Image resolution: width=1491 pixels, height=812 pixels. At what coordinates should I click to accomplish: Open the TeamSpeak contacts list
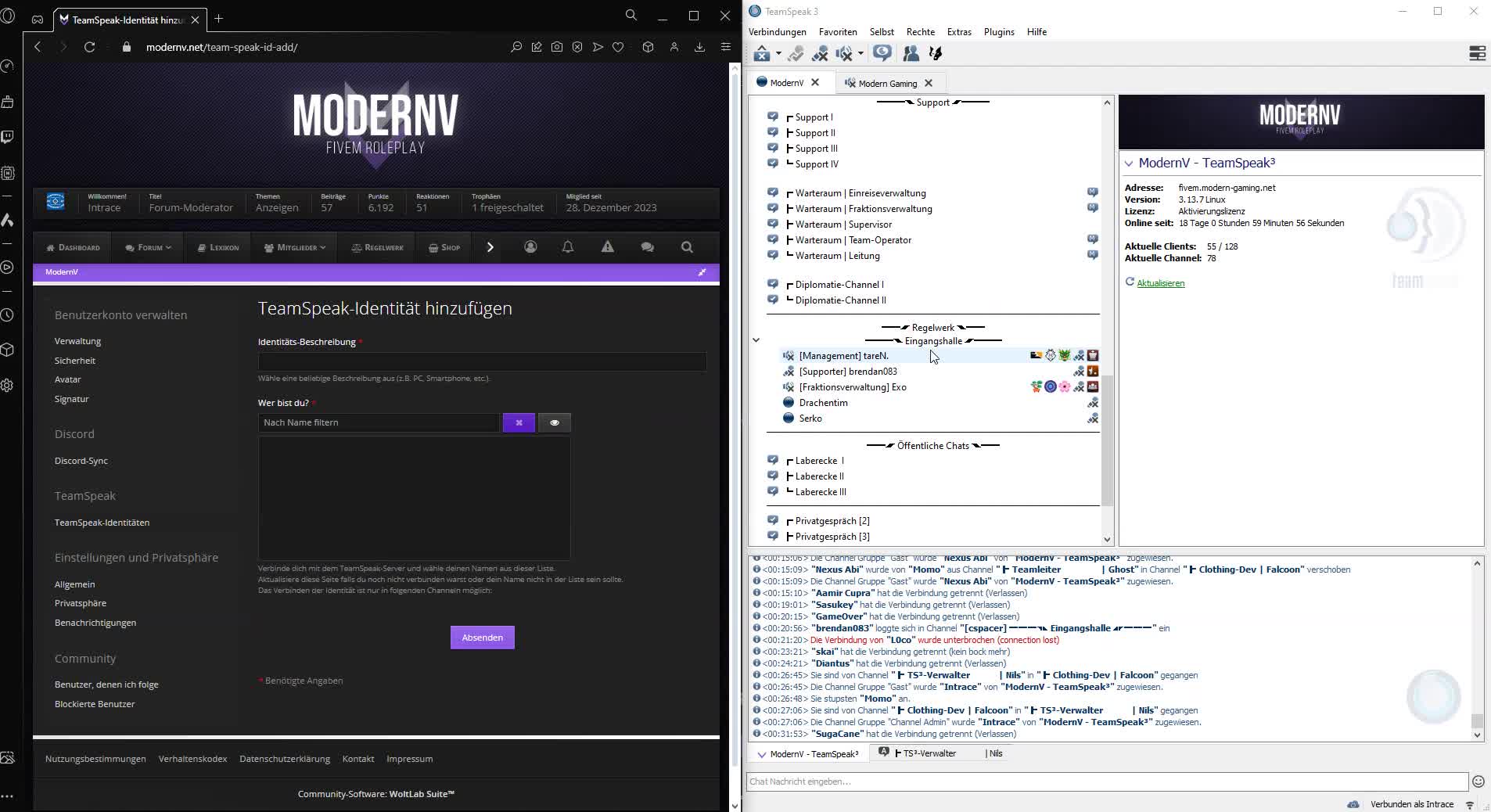910,53
